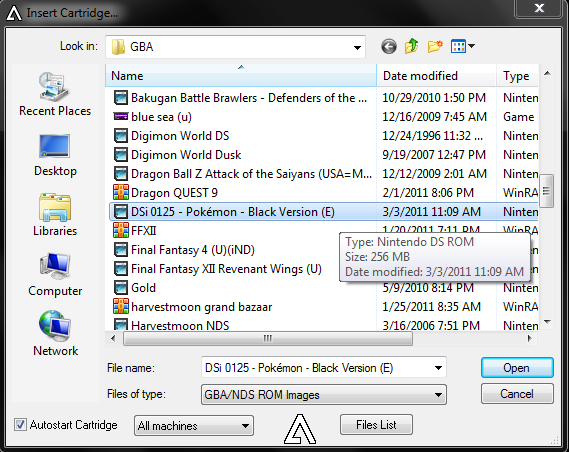Click the Pokémon Black Version ROM icon

point(121,211)
